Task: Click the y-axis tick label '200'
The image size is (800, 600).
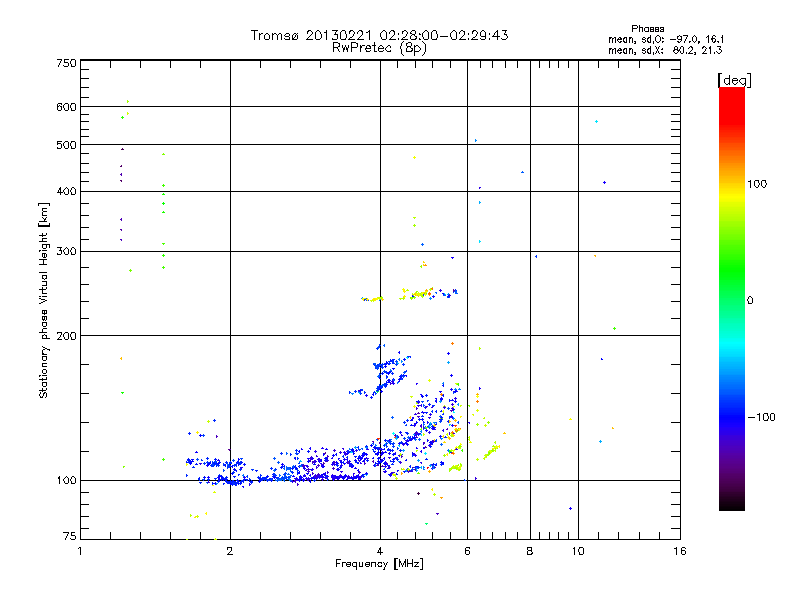Action: [67, 336]
